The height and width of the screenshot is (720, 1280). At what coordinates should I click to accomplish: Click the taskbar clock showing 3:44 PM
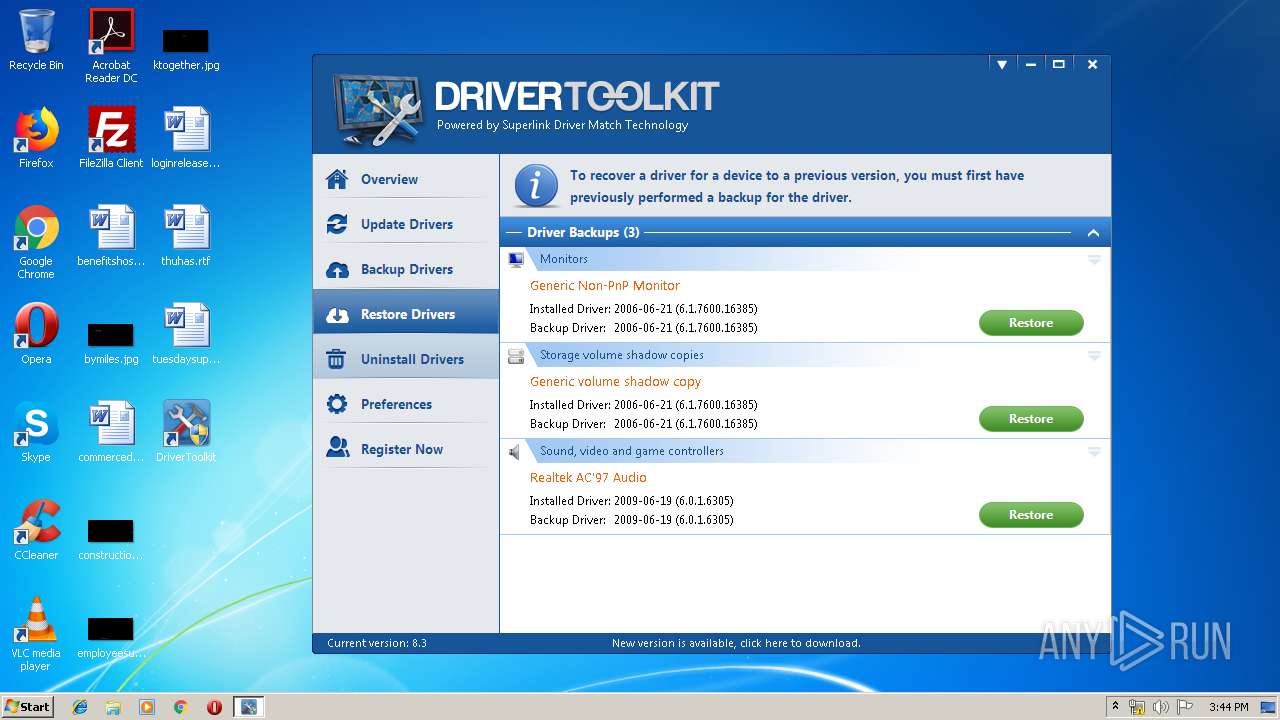point(1228,707)
